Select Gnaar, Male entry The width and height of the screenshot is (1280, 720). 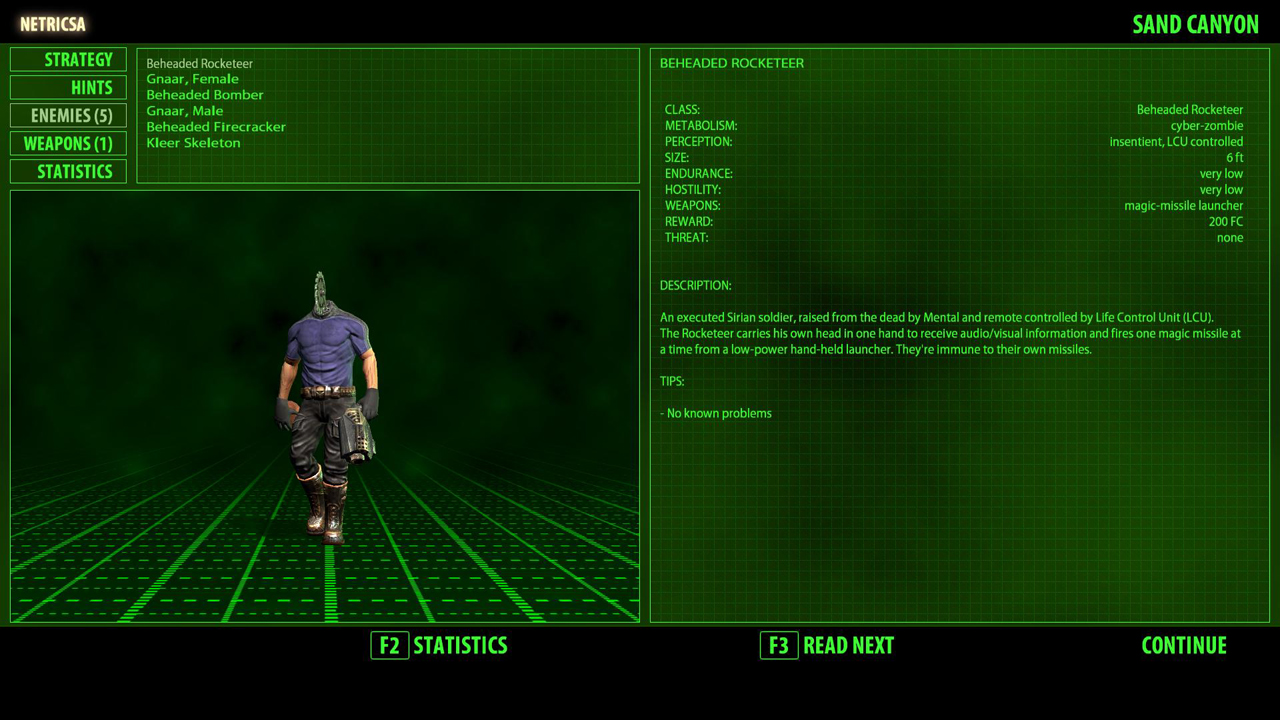click(x=185, y=111)
